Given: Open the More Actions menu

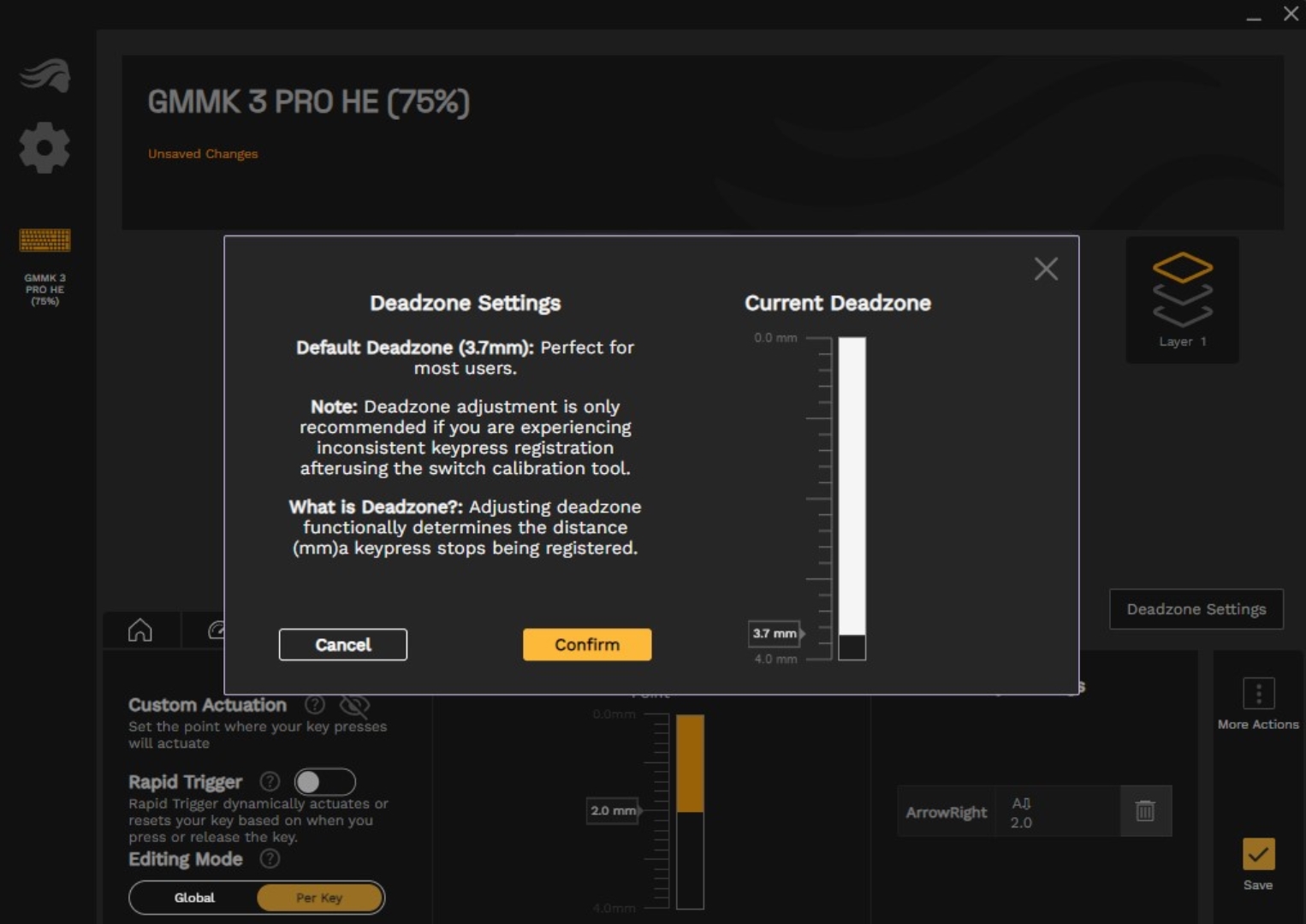Looking at the screenshot, I should (x=1258, y=694).
